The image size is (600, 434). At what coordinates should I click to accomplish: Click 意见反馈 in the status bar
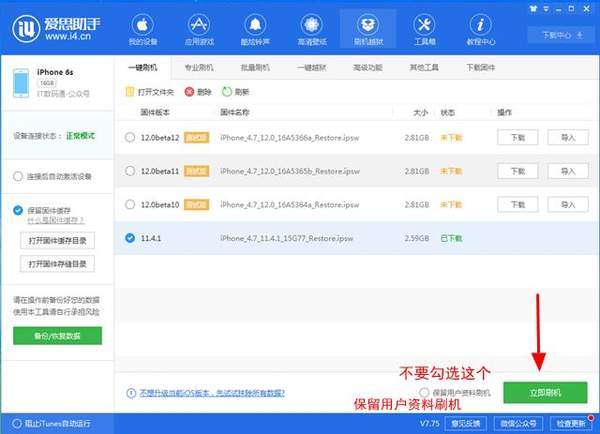[x=466, y=424]
